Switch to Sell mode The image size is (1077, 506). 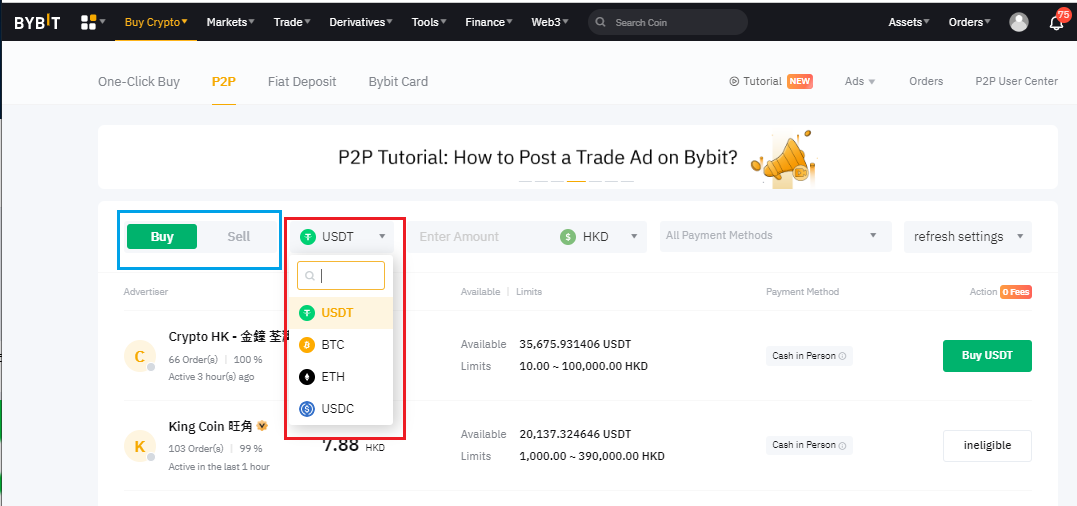(238, 237)
